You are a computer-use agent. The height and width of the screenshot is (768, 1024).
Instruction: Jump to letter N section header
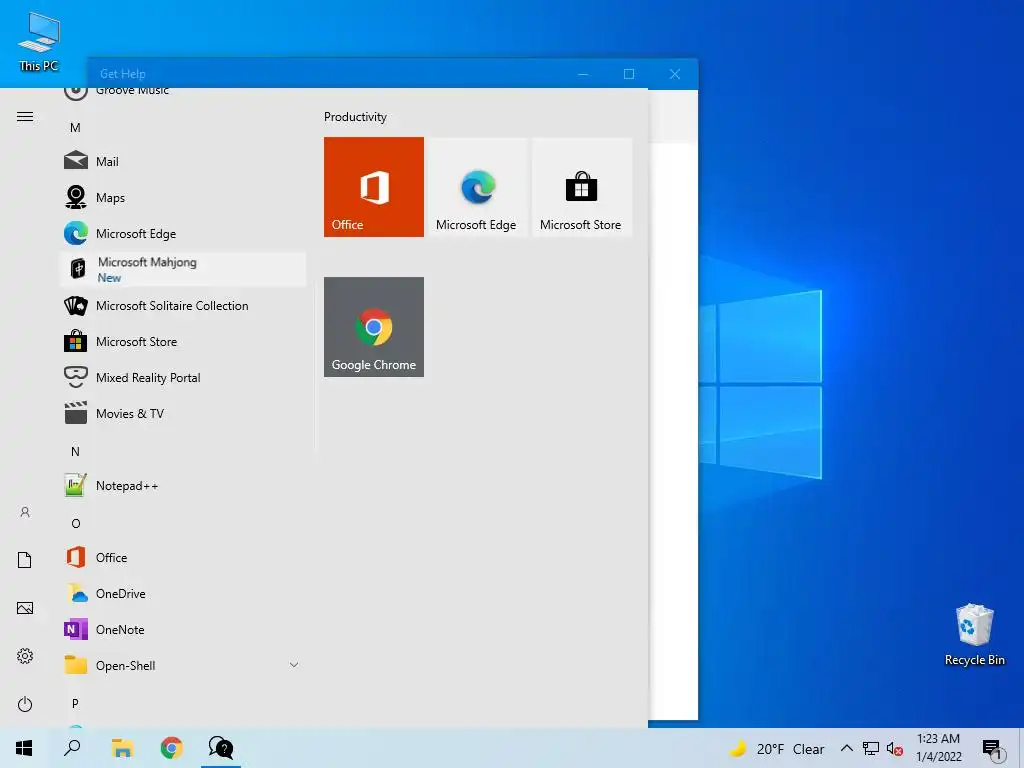(x=75, y=451)
